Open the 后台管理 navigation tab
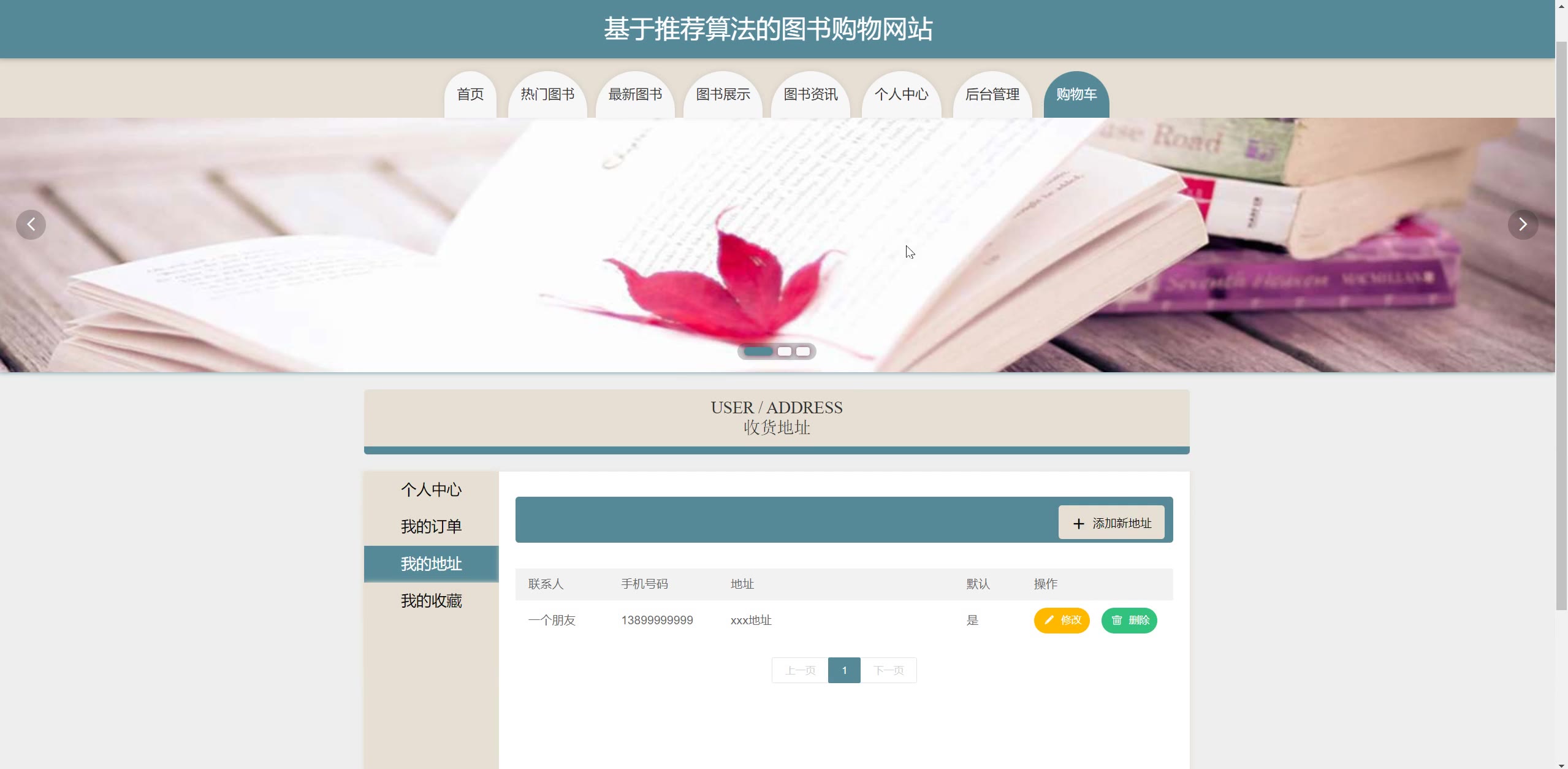Viewport: 1568px width, 769px height. tap(992, 94)
